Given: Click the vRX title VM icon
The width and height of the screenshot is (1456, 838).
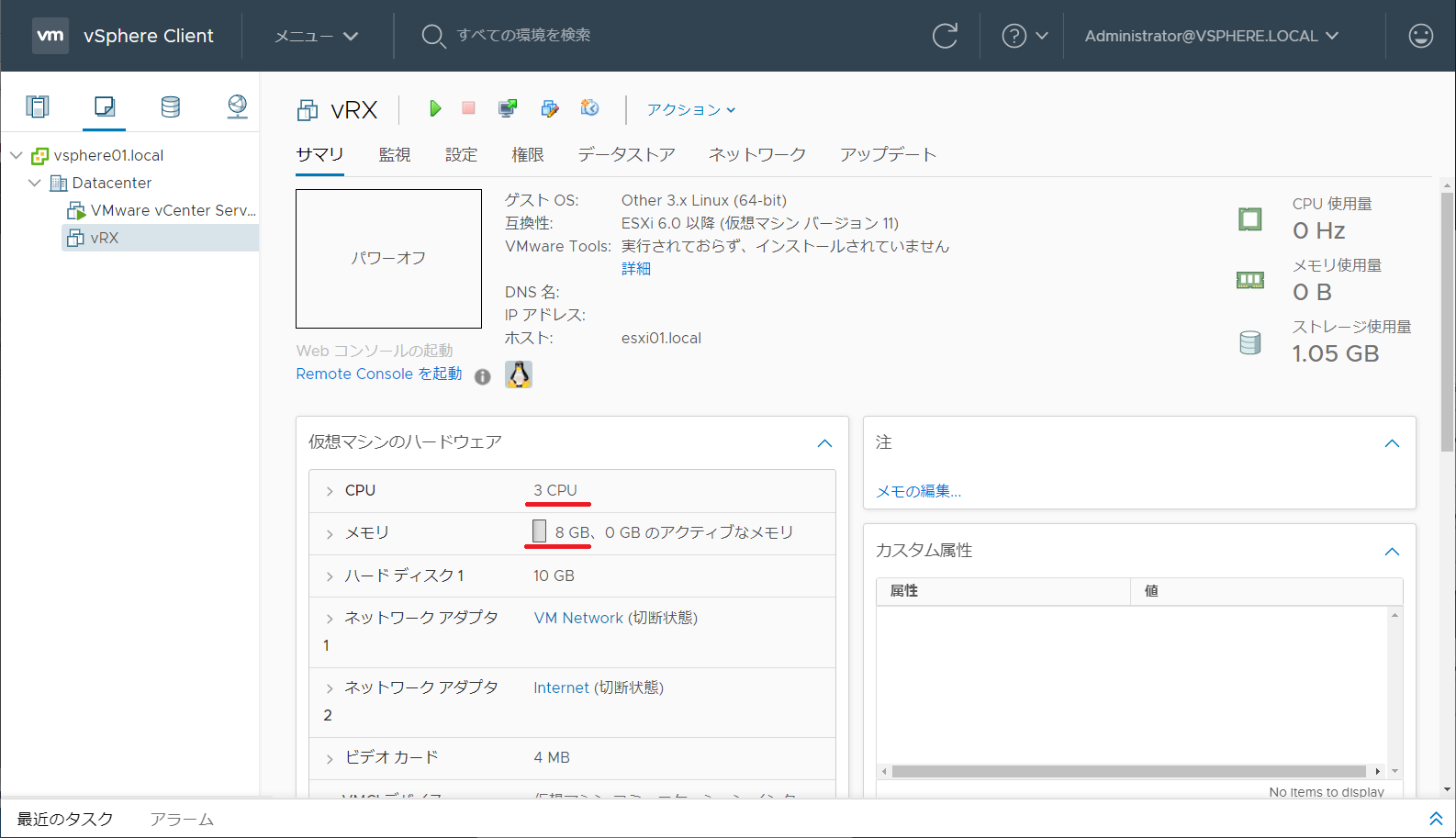Looking at the screenshot, I should [x=308, y=111].
